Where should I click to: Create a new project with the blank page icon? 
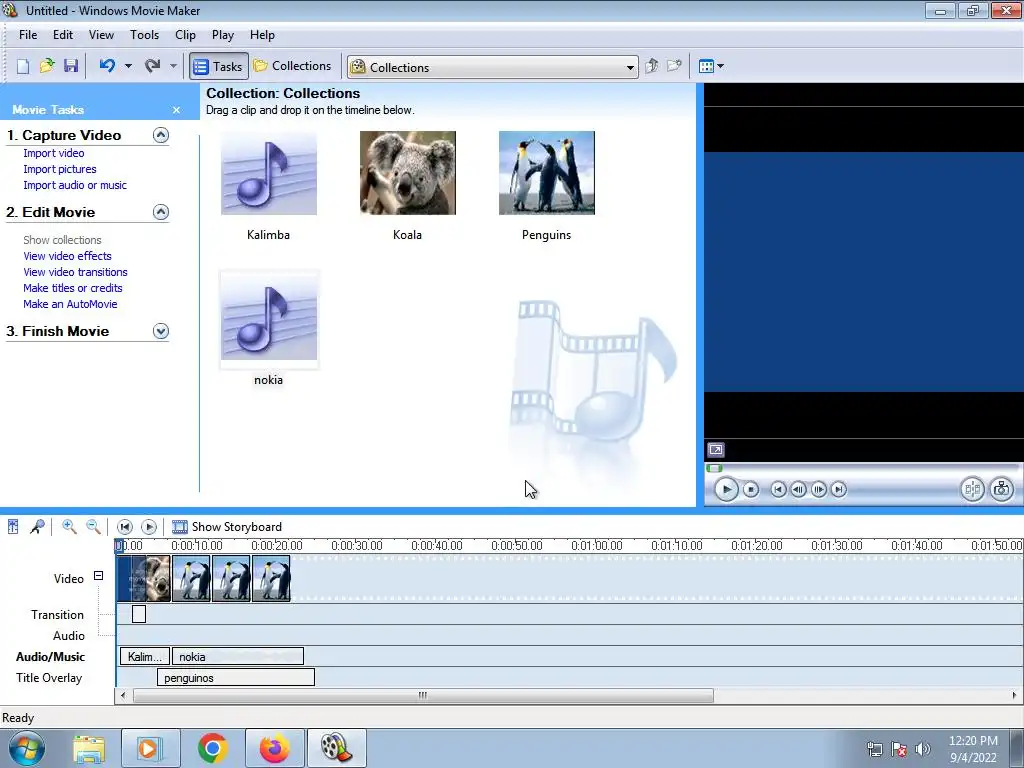pyautogui.click(x=23, y=66)
